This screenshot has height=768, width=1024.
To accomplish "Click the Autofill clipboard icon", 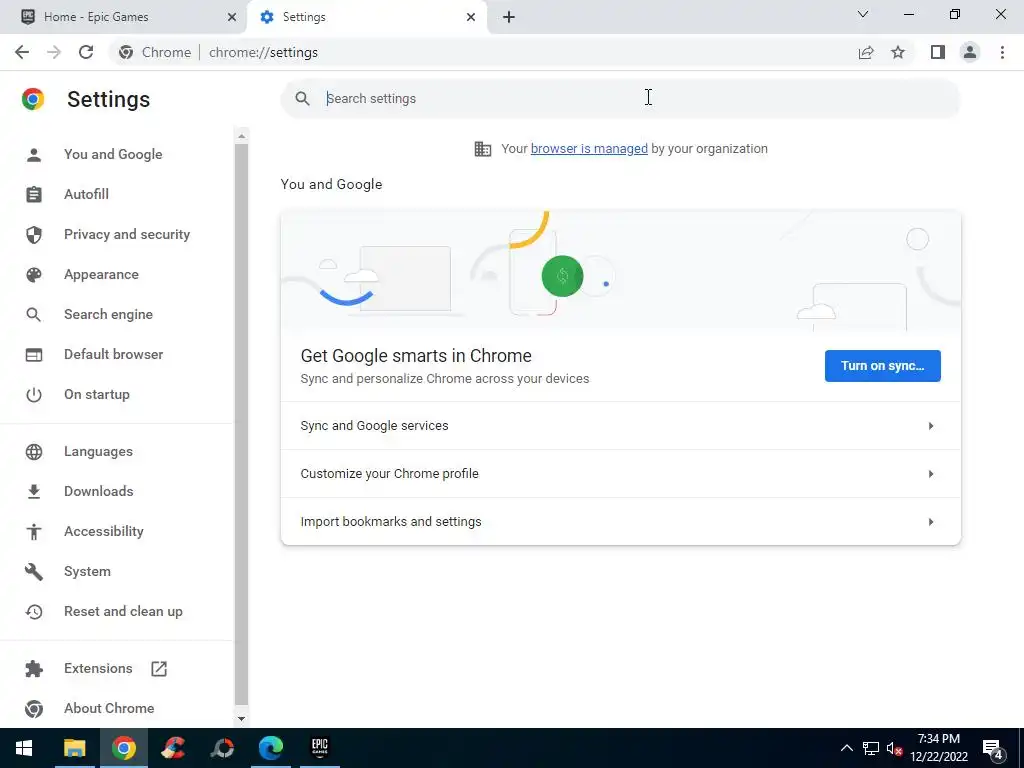I will (x=34, y=195).
